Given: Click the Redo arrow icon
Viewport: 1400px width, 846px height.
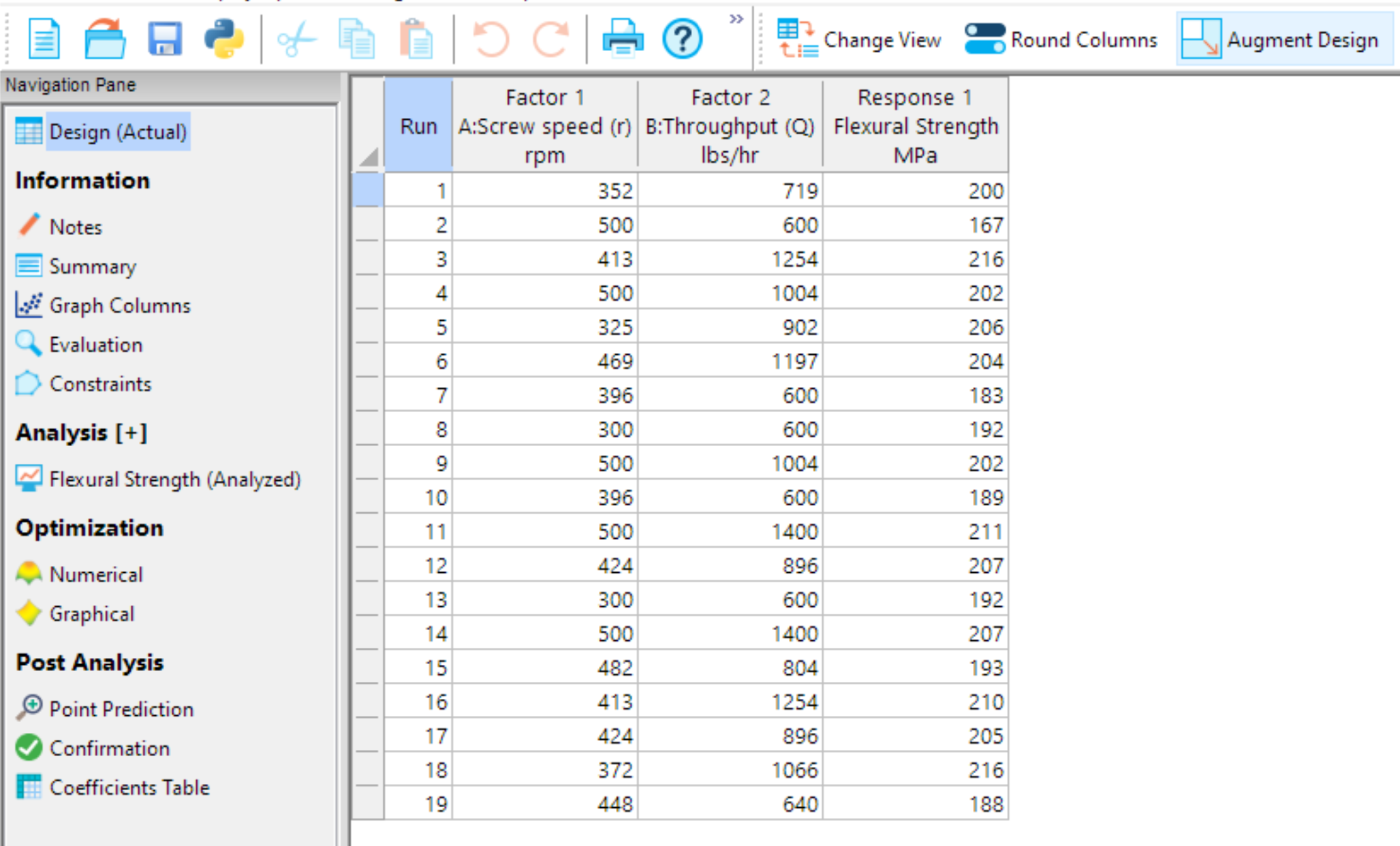Looking at the screenshot, I should 550,39.
